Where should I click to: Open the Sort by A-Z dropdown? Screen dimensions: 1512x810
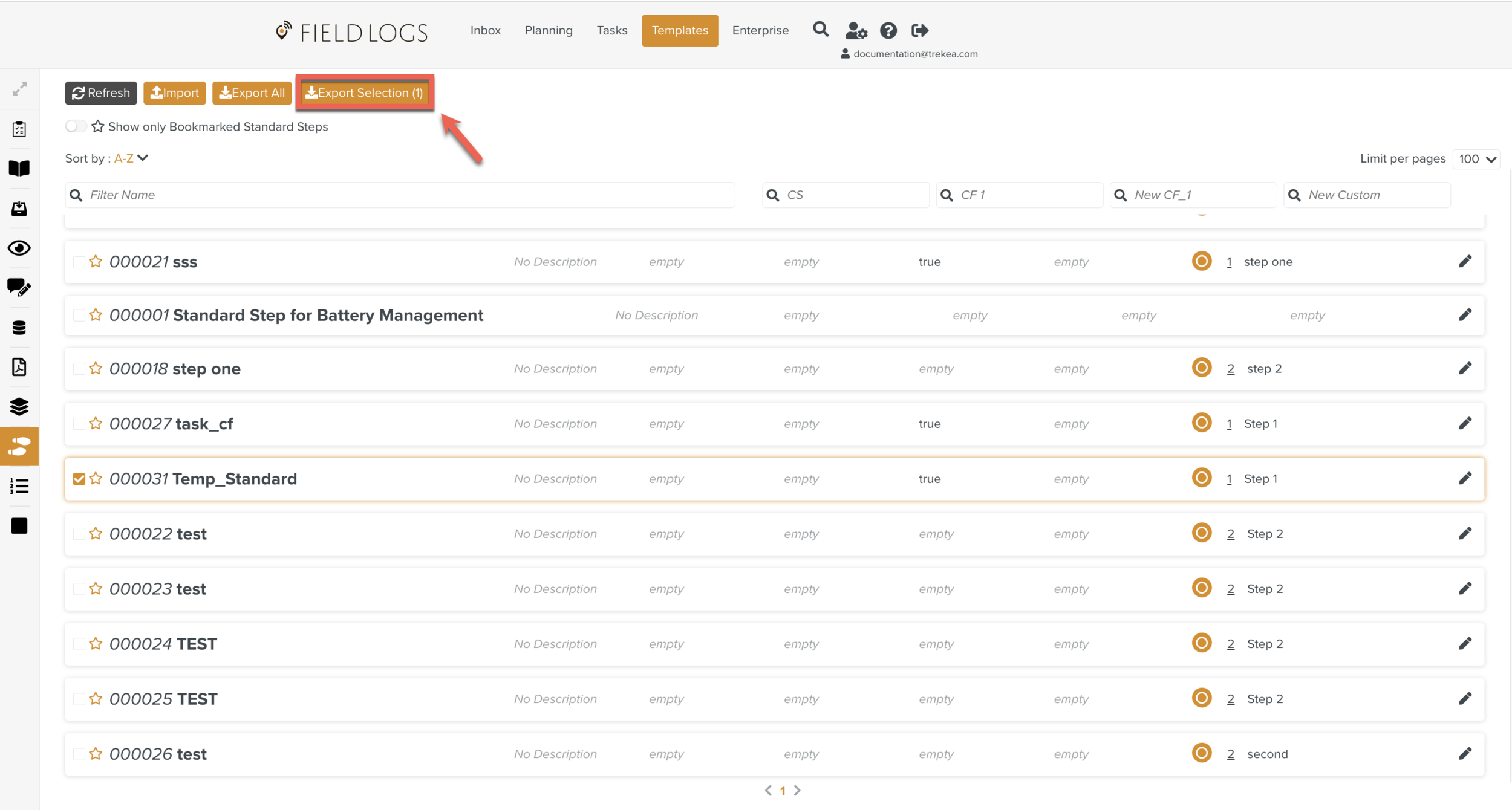131,158
